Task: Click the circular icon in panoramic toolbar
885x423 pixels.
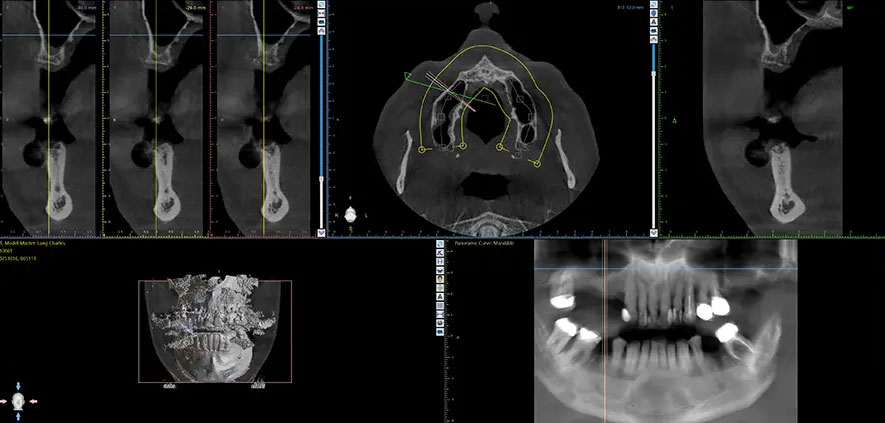Action: (x=440, y=323)
